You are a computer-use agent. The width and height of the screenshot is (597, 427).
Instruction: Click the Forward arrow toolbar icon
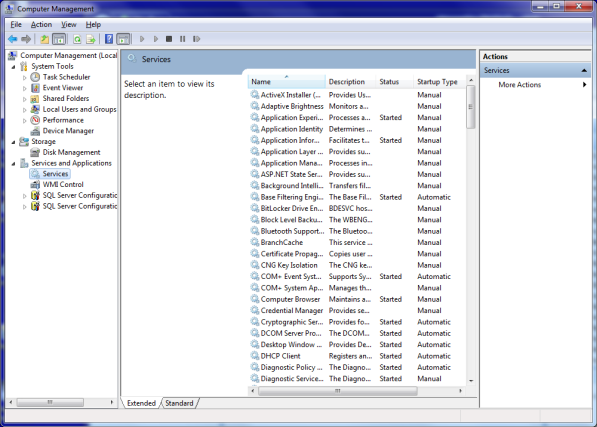[x=26, y=39]
